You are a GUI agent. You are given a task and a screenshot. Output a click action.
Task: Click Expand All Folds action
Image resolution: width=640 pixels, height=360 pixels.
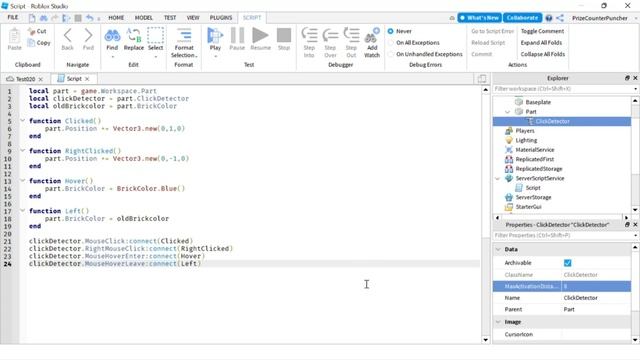541,42
